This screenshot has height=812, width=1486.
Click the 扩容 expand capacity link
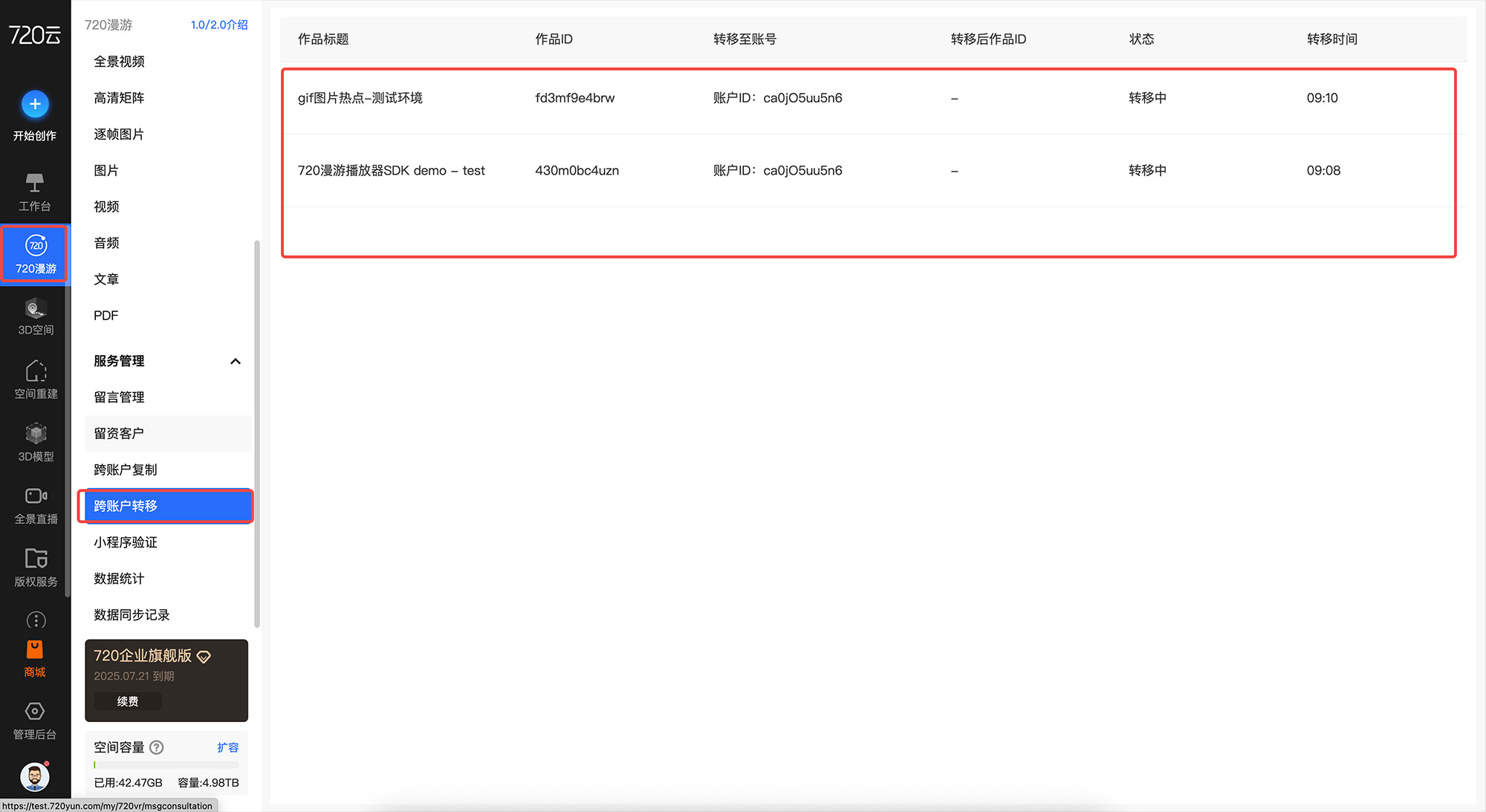click(x=227, y=747)
